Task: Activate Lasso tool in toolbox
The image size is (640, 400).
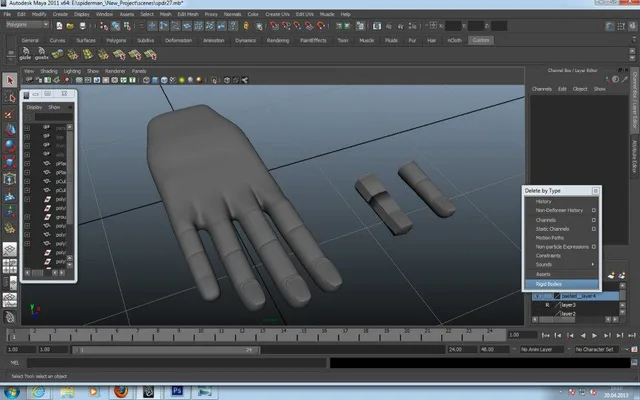Action: click(x=10, y=97)
